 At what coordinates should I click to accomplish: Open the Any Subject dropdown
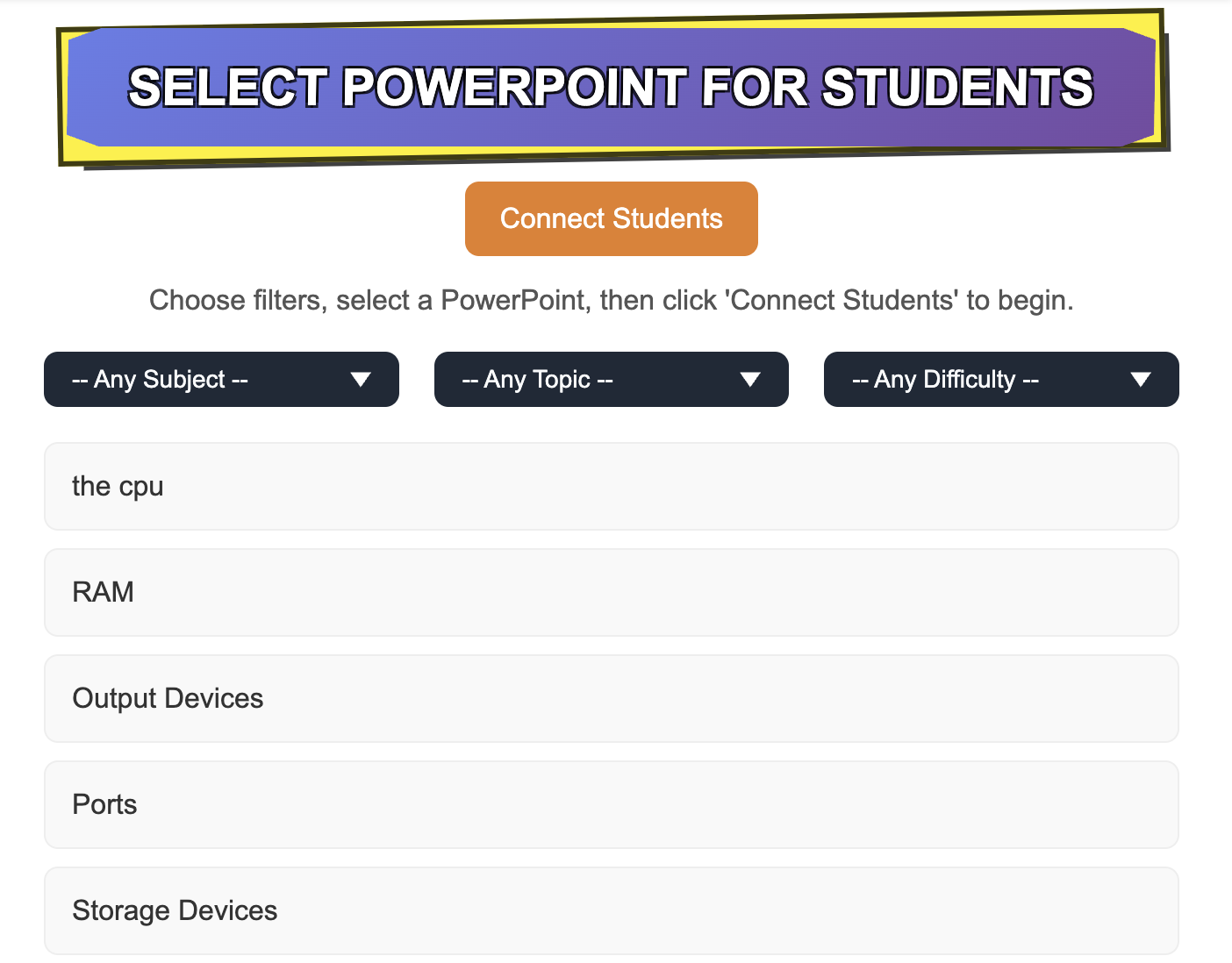click(x=221, y=379)
